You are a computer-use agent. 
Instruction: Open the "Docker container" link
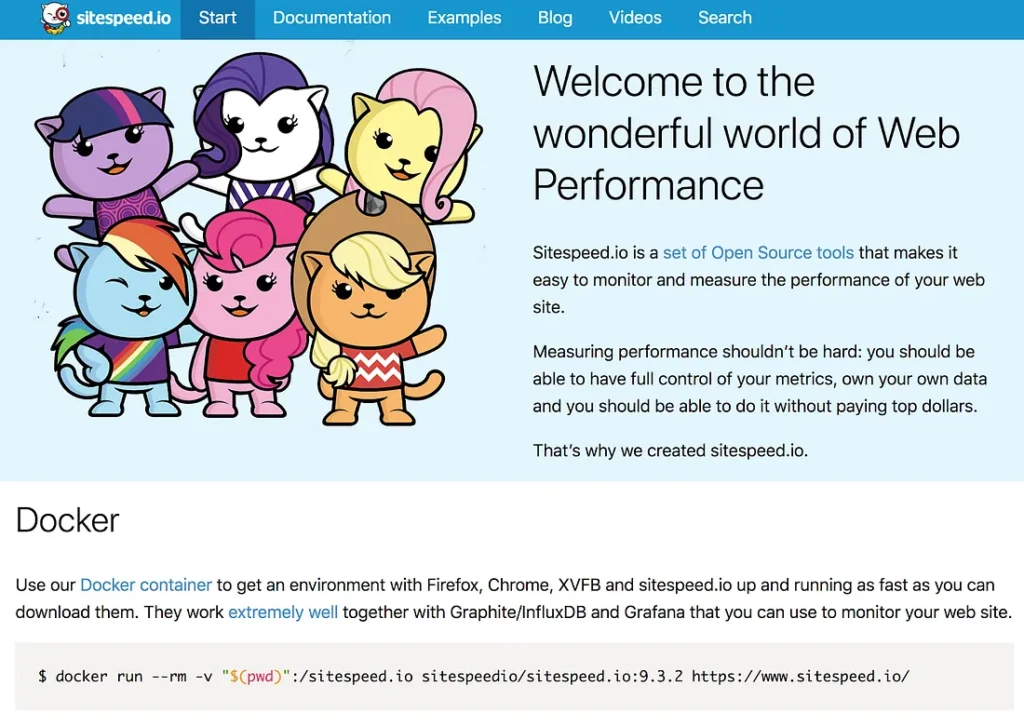[x=146, y=585]
